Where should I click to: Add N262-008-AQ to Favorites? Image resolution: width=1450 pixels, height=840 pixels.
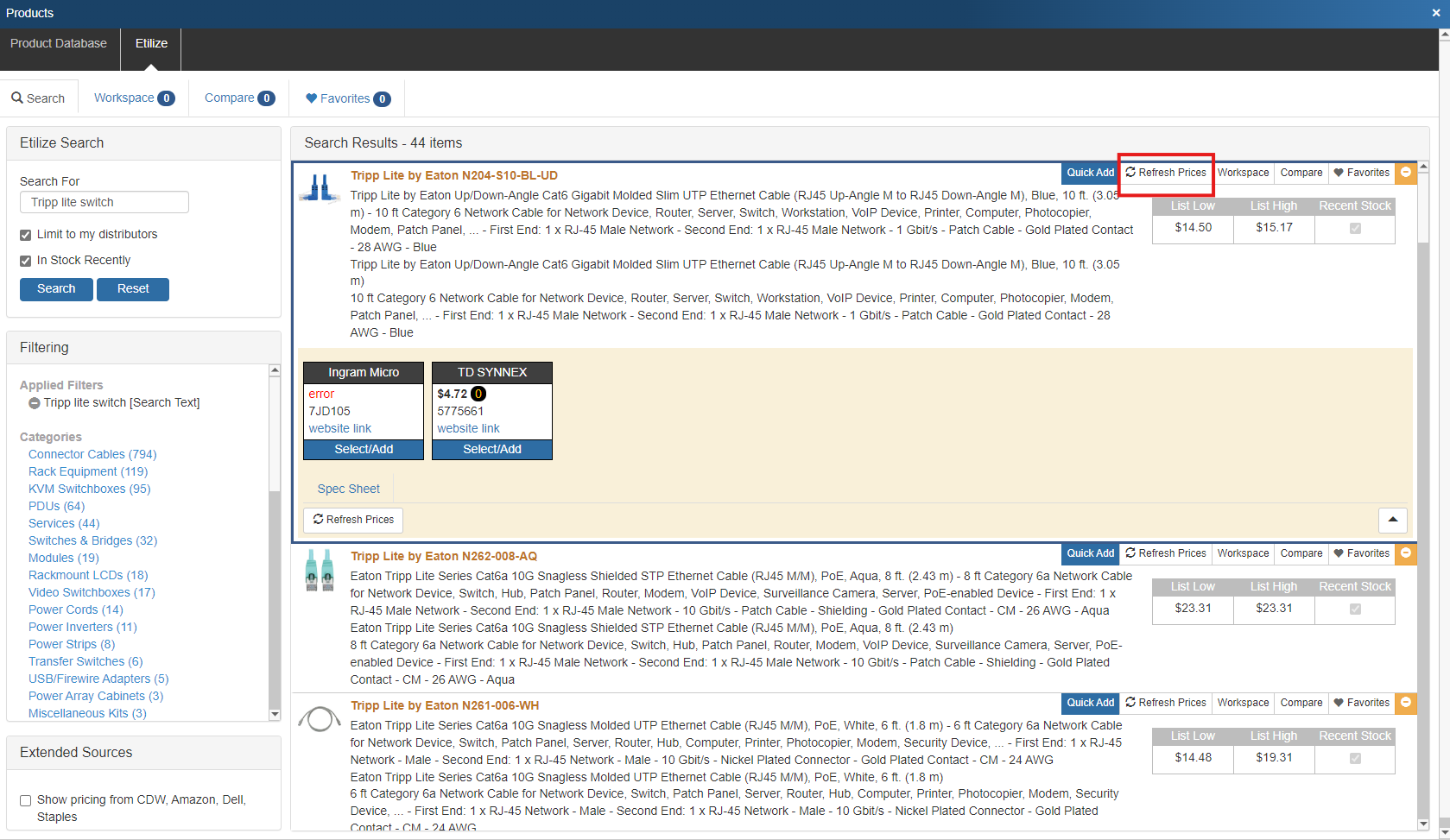click(x=1362, y=553)
